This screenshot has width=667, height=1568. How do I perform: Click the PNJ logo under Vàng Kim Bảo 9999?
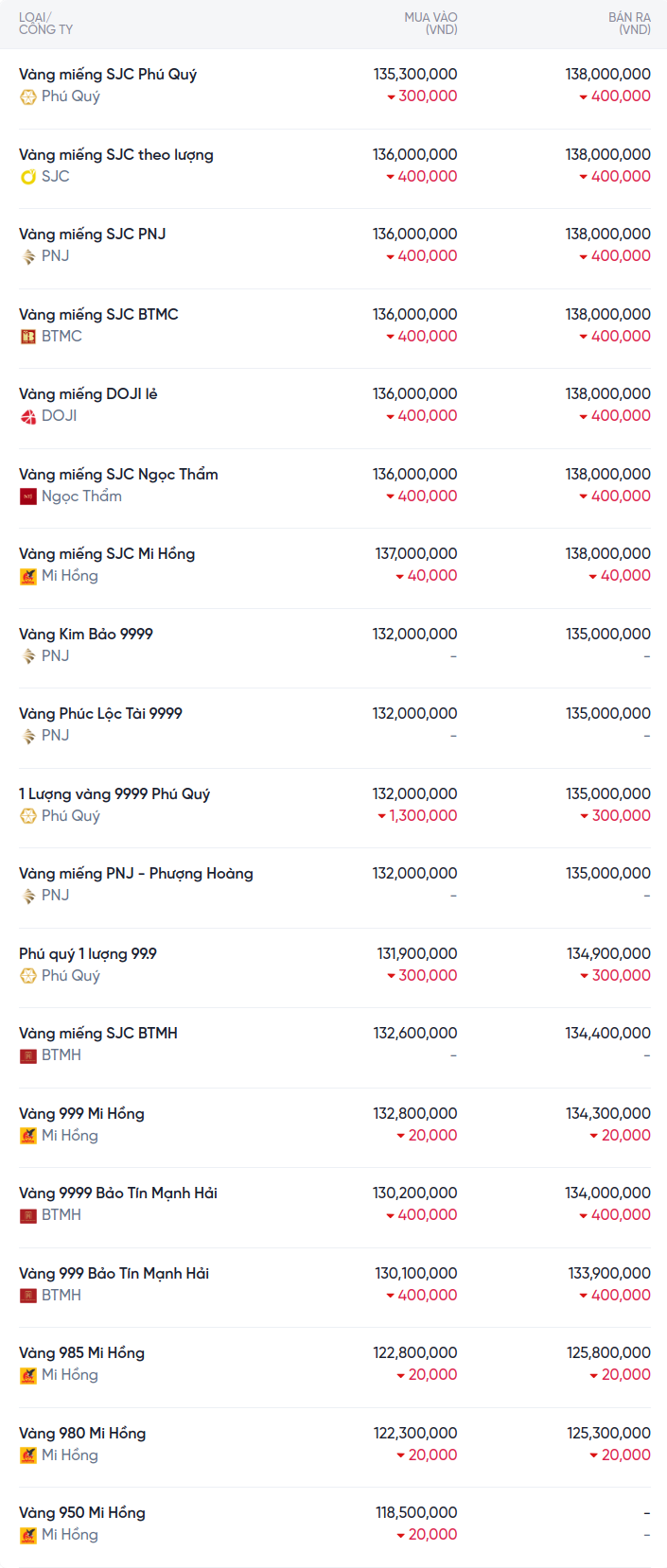[28, 656]
